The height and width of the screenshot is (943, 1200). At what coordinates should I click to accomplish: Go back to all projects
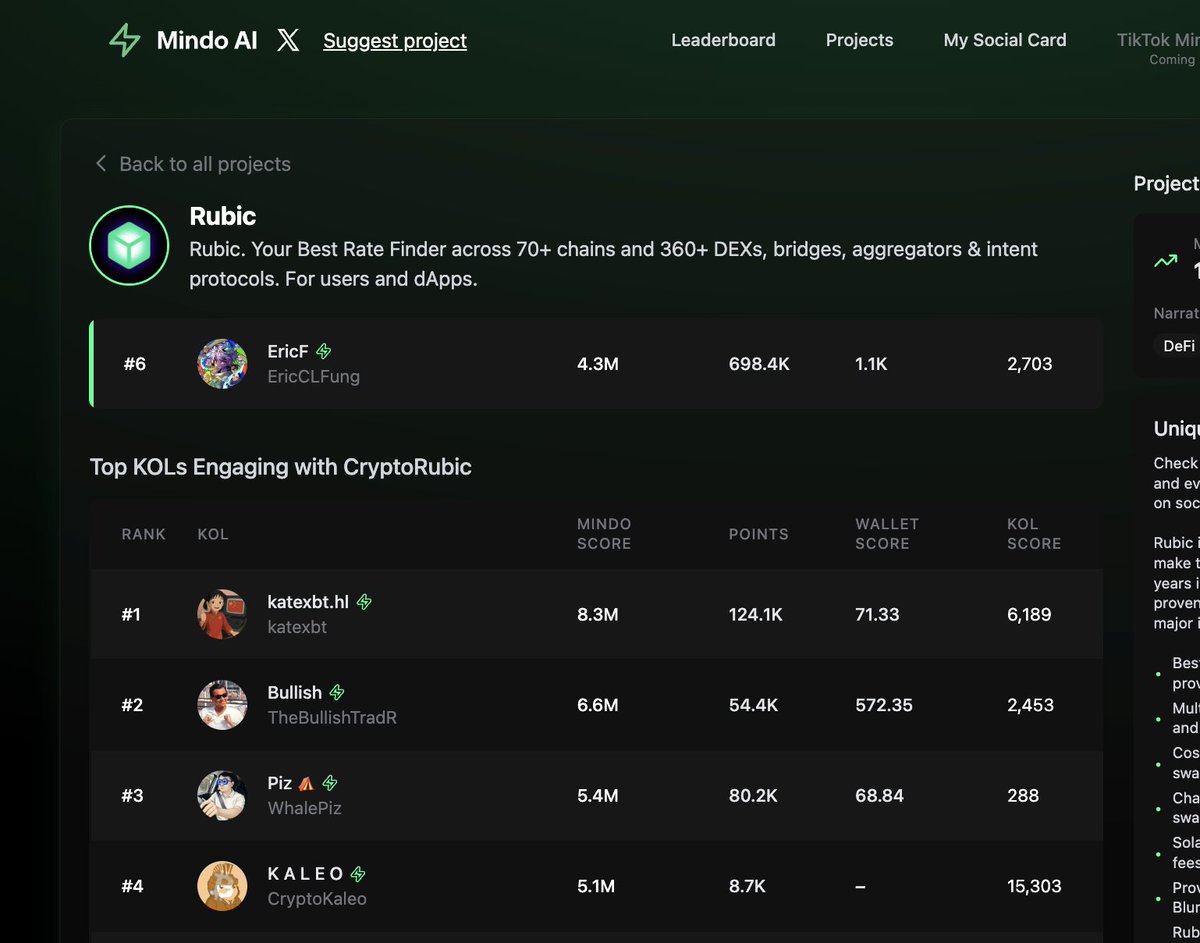click(204, 164)
